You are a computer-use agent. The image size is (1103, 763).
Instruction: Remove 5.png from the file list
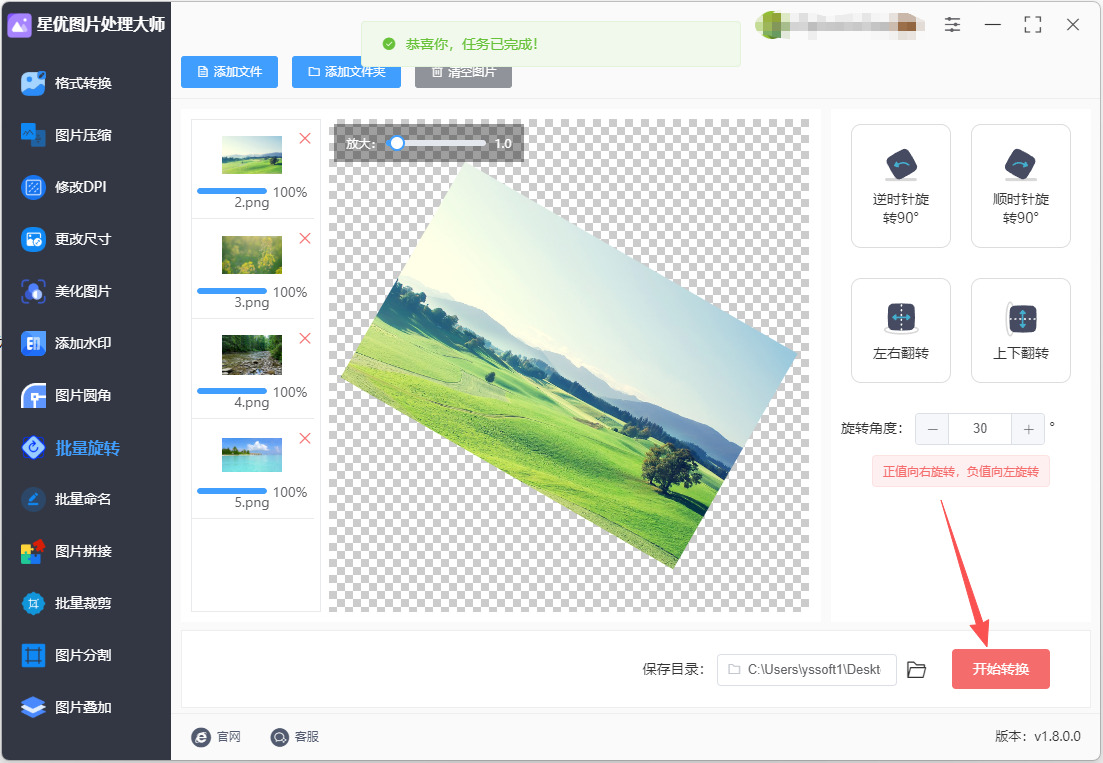[305, 438]
